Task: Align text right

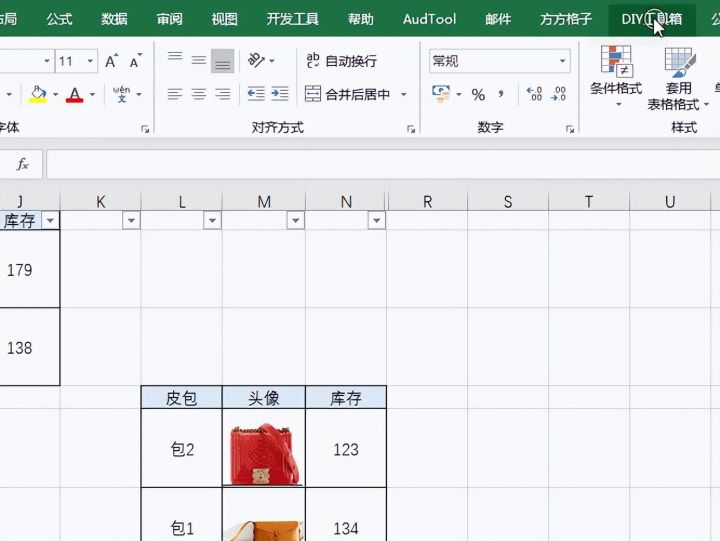Action: pos(223,94)
